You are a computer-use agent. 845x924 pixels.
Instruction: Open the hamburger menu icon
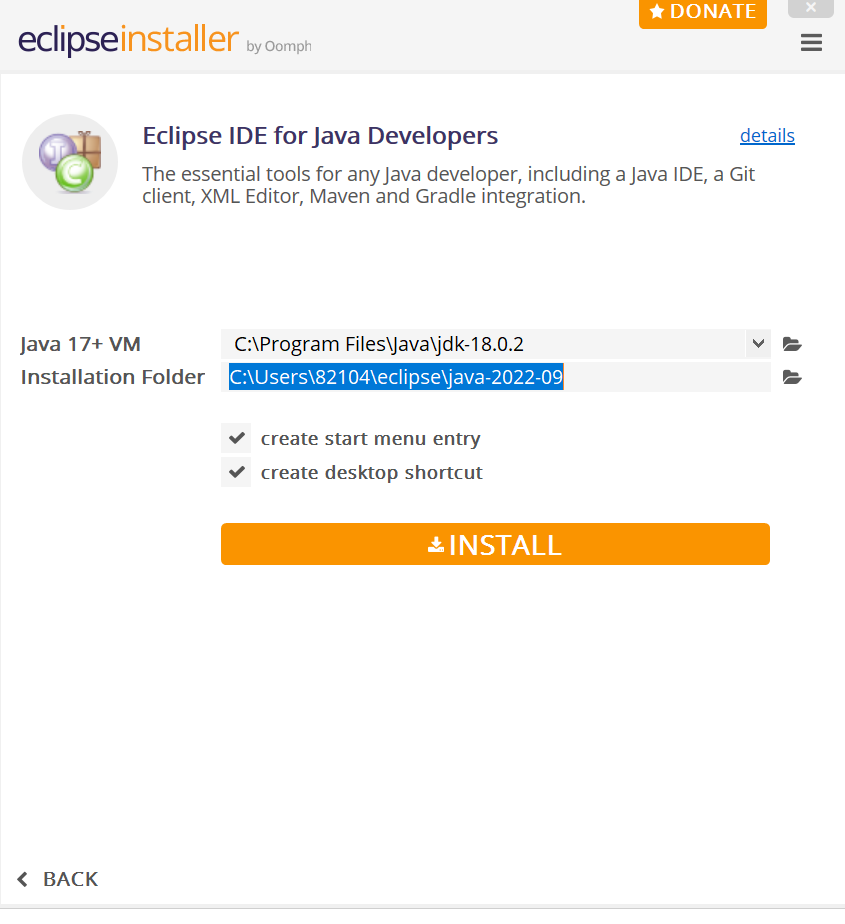[811, 42]
